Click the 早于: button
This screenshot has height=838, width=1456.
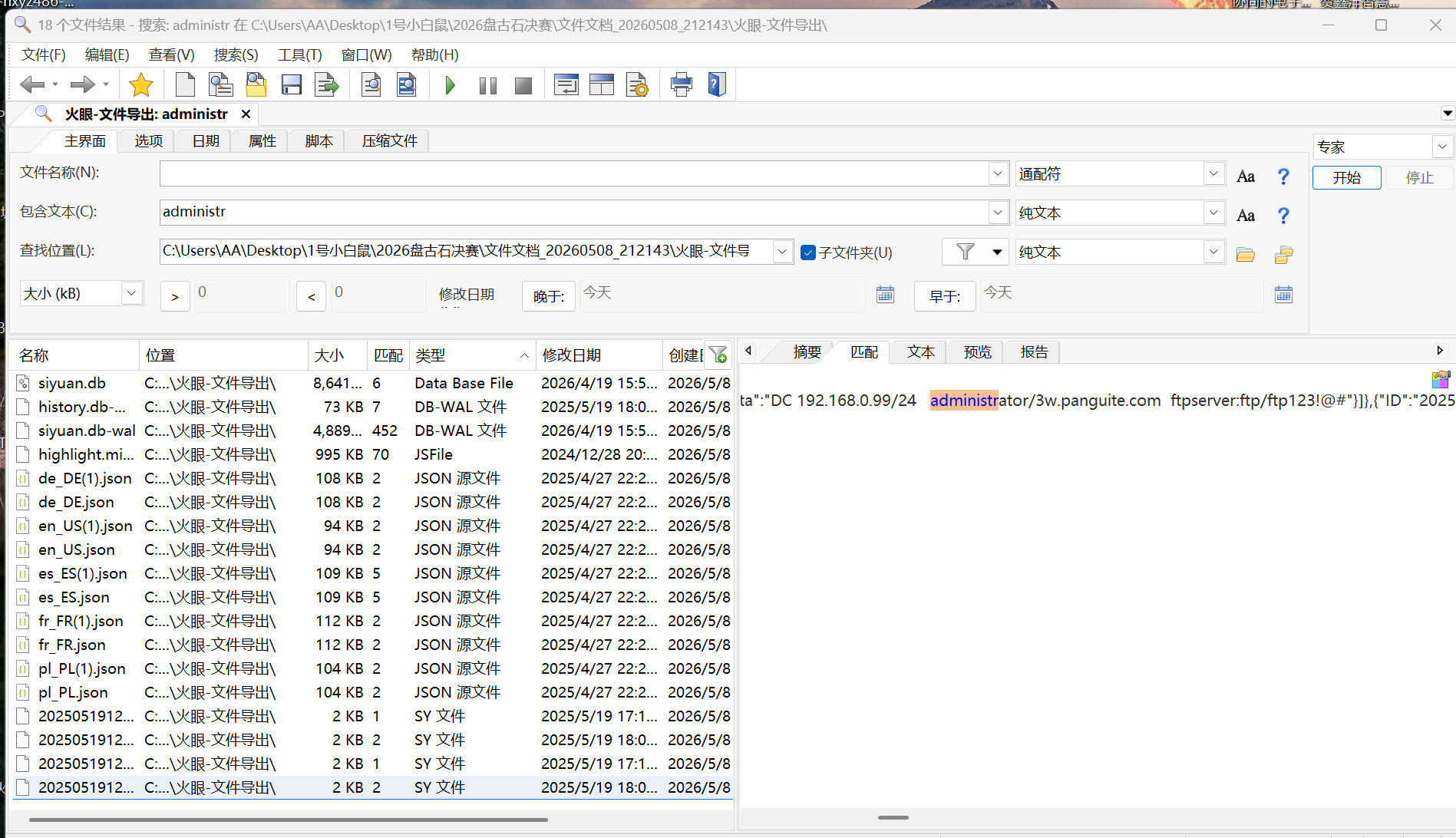tap(945, 296)
